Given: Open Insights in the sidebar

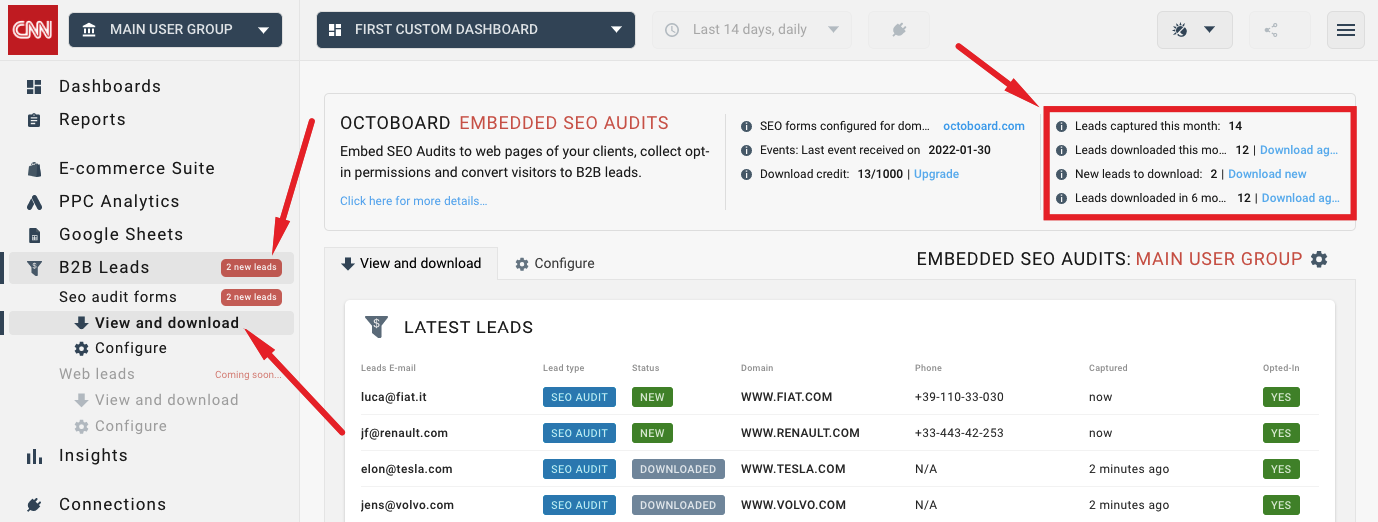Looking at the screenshot, I should click(93, 455).
